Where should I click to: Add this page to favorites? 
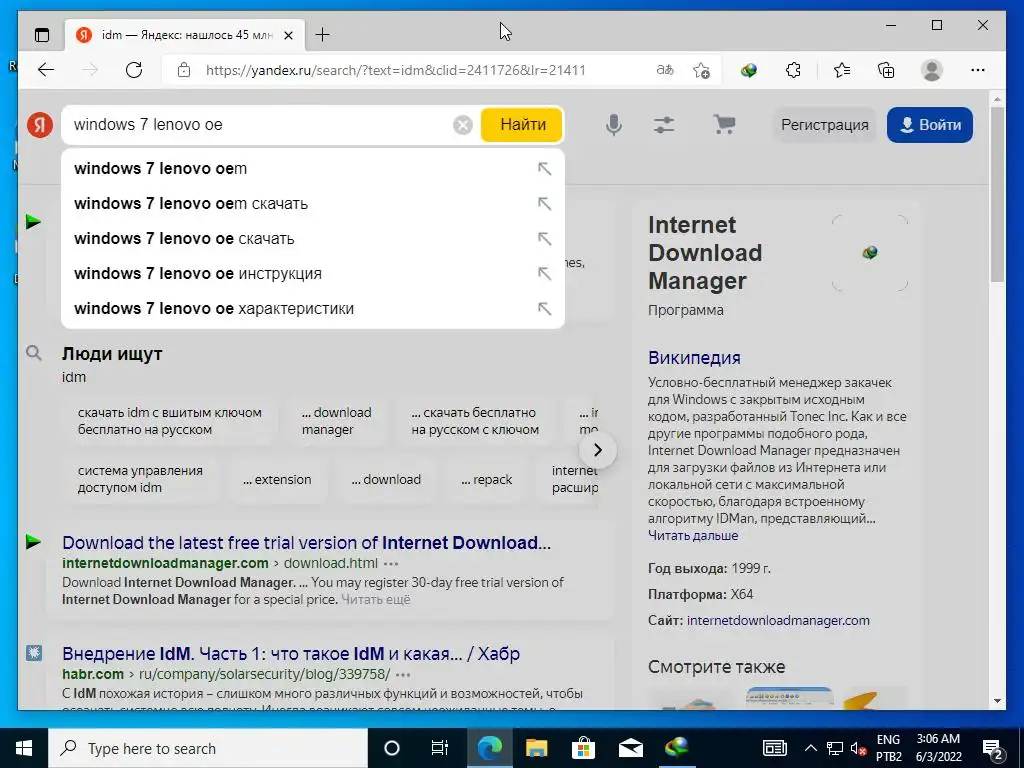point(701,70)
